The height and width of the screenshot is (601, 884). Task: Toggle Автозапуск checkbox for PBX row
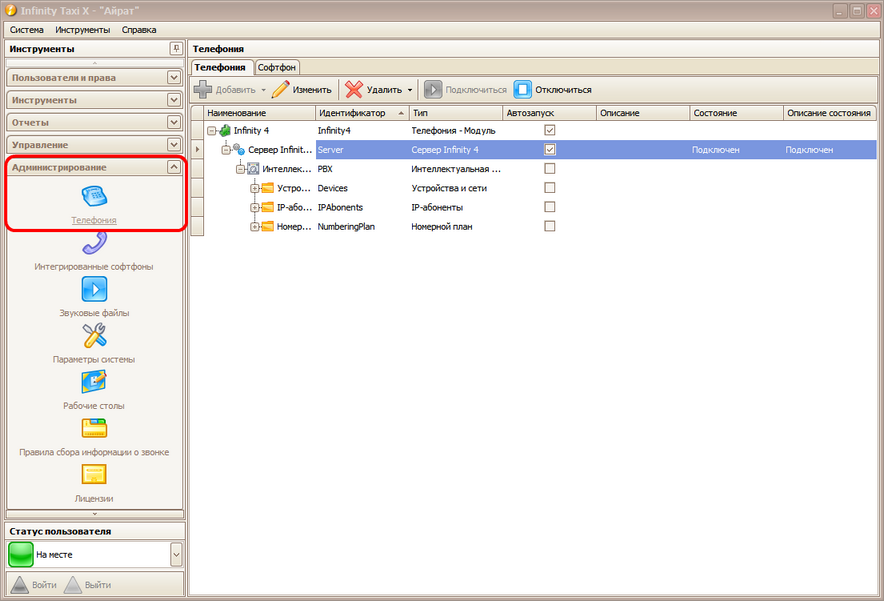coord(550,169)
